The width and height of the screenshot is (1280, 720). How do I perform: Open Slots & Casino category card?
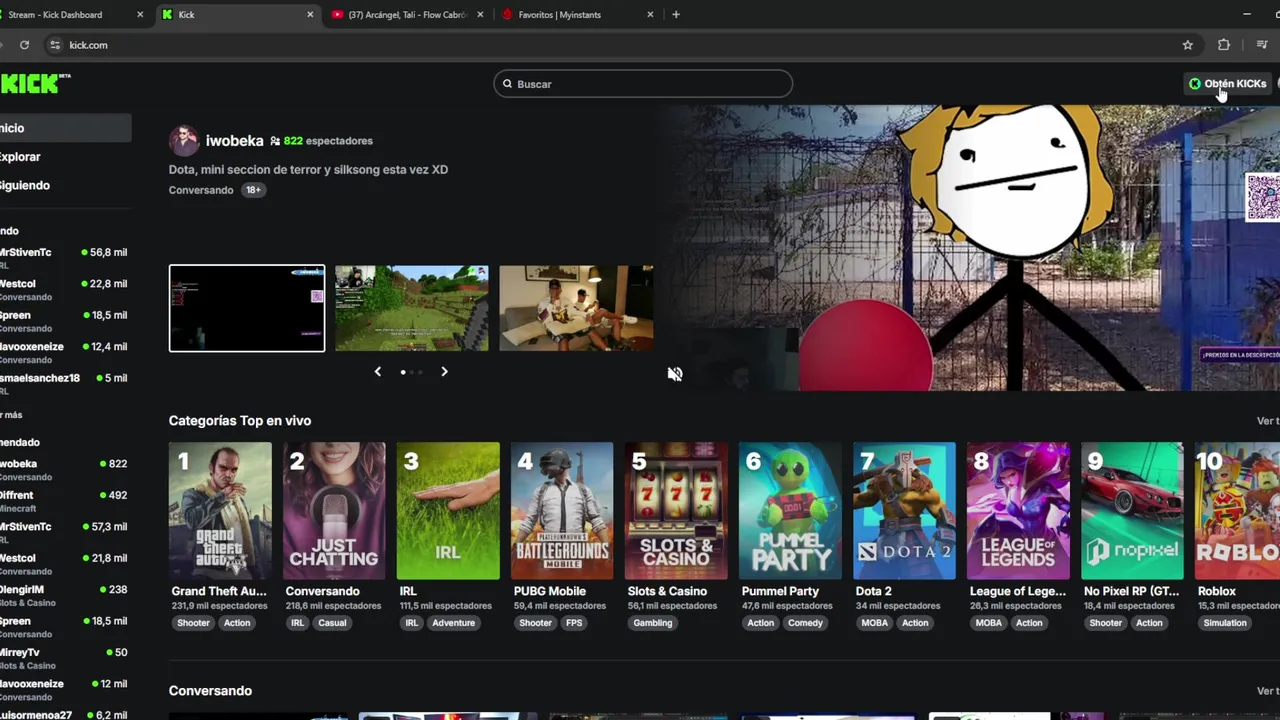coord(676,511)
